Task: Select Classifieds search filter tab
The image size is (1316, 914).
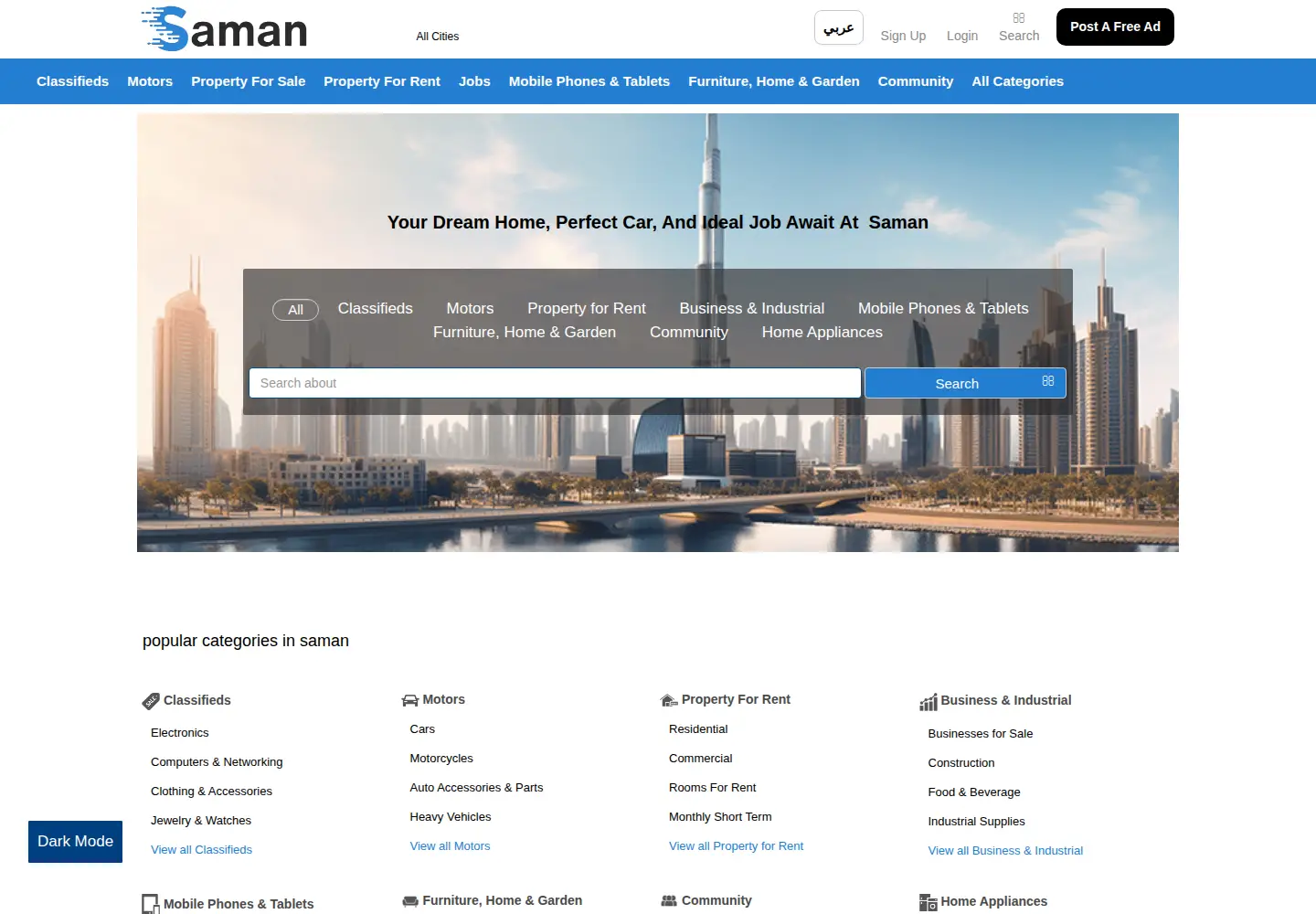Action: tap(376, 309)
